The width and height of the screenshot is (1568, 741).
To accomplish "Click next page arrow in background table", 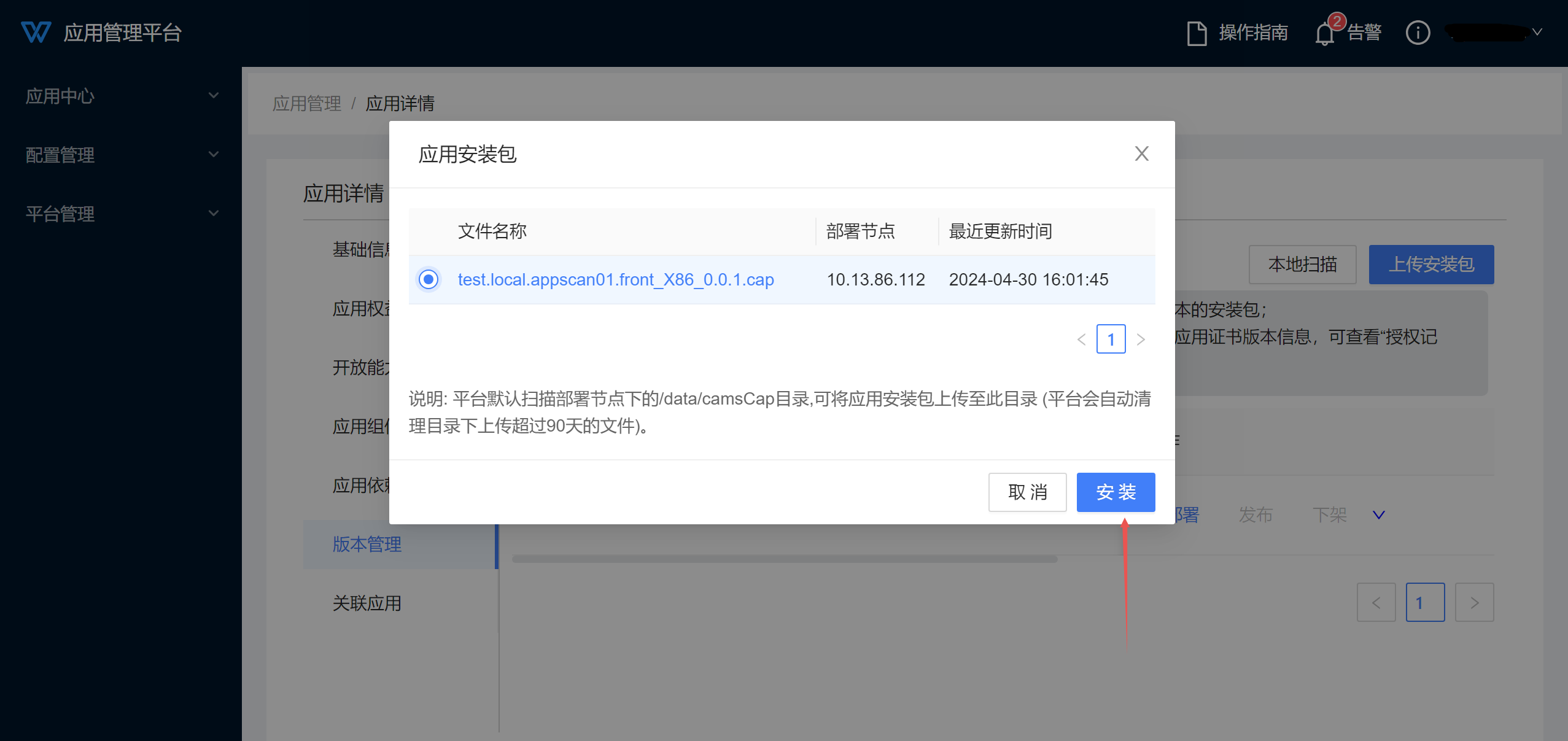I will (1474, 603).
